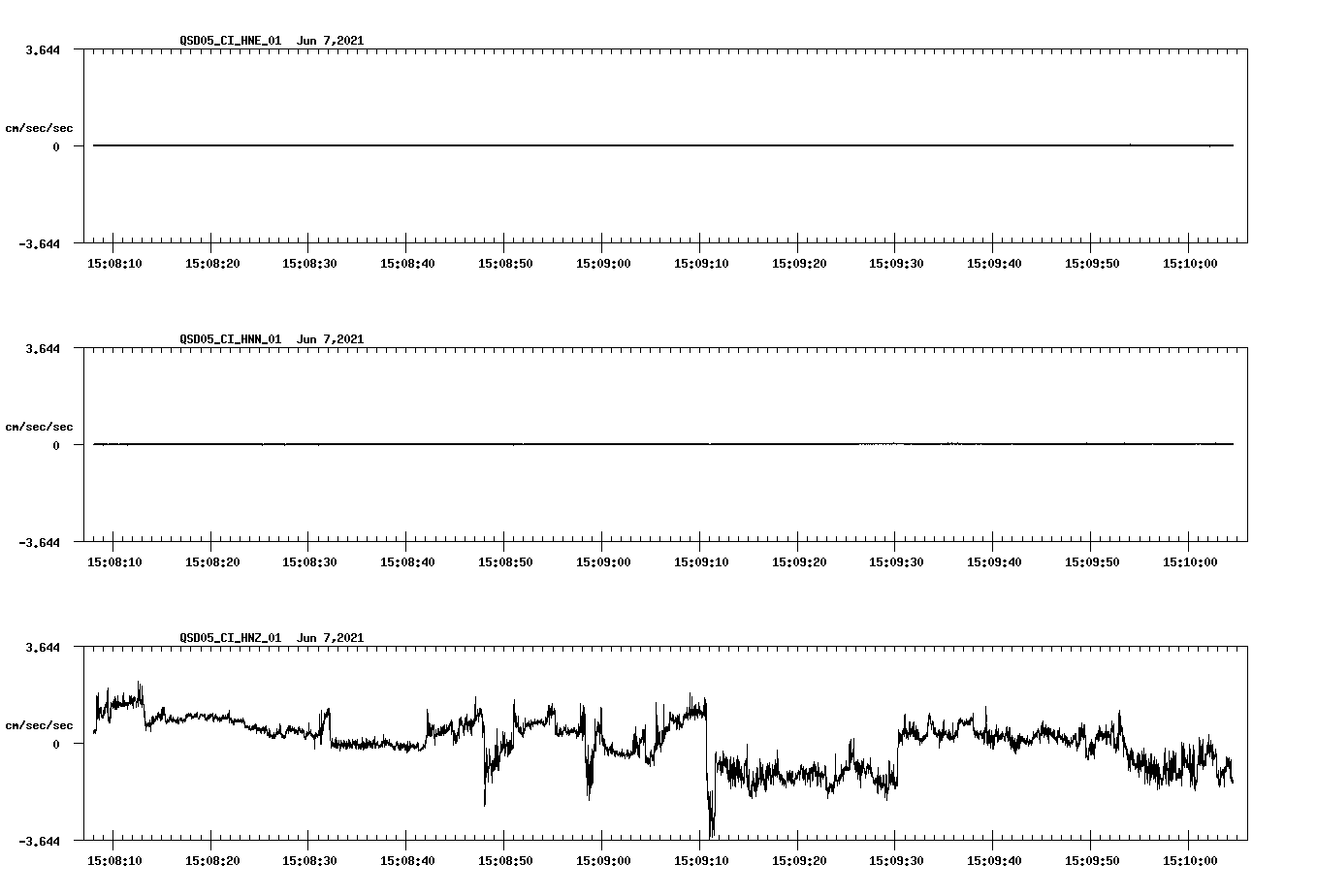Click the 15:09:40 time label under HNN chart

tap(994, 561)
